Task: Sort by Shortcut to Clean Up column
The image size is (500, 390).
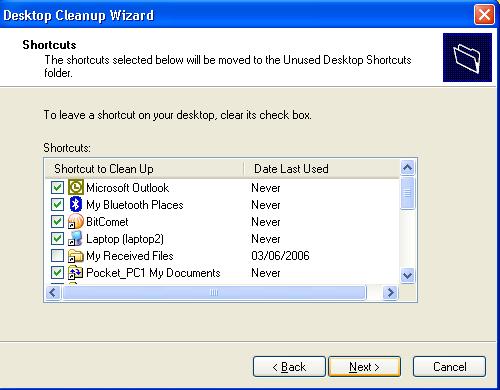Action: coord(145,169)
